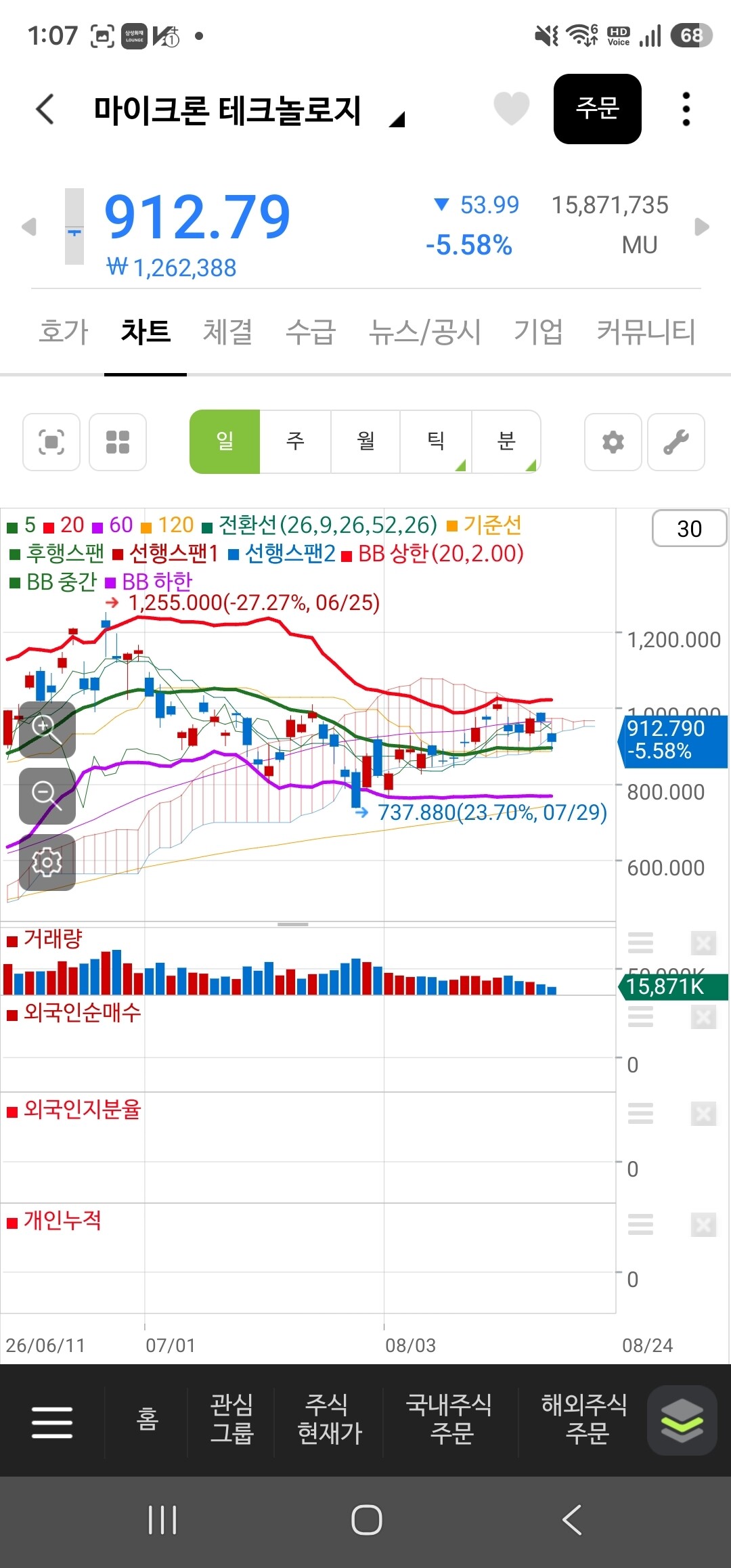Tap the Android home button

tap(366, 1520)
